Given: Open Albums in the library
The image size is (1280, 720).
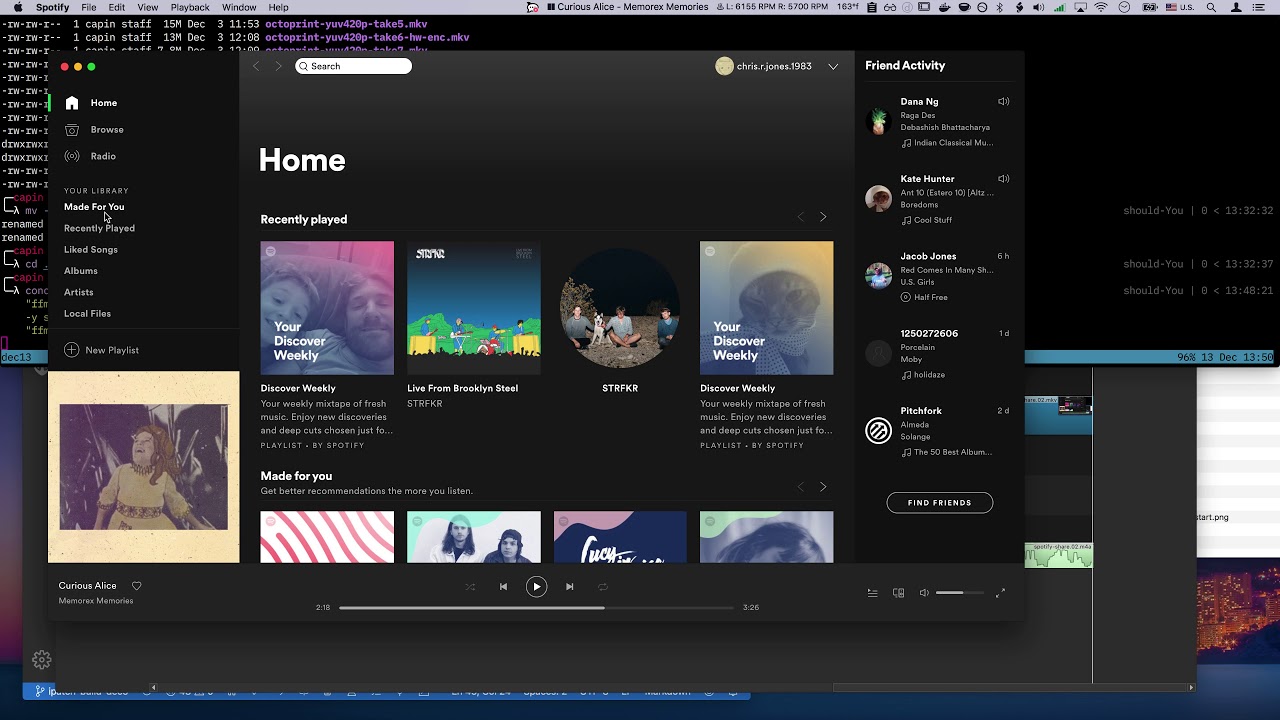Looking at the screenshot, I should coord(81,271).
